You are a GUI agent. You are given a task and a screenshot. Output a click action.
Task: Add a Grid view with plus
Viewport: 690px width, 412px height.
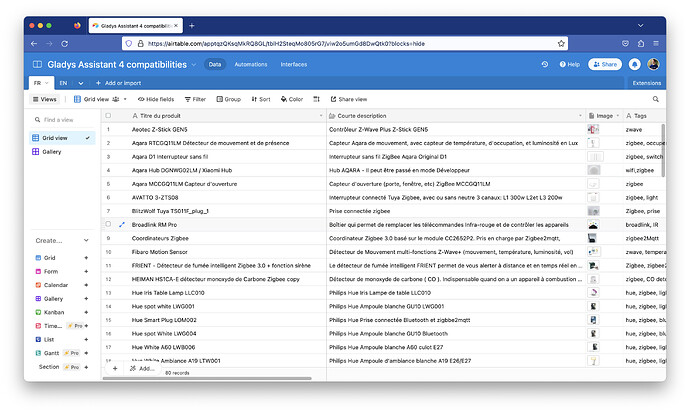click(86, 258)
